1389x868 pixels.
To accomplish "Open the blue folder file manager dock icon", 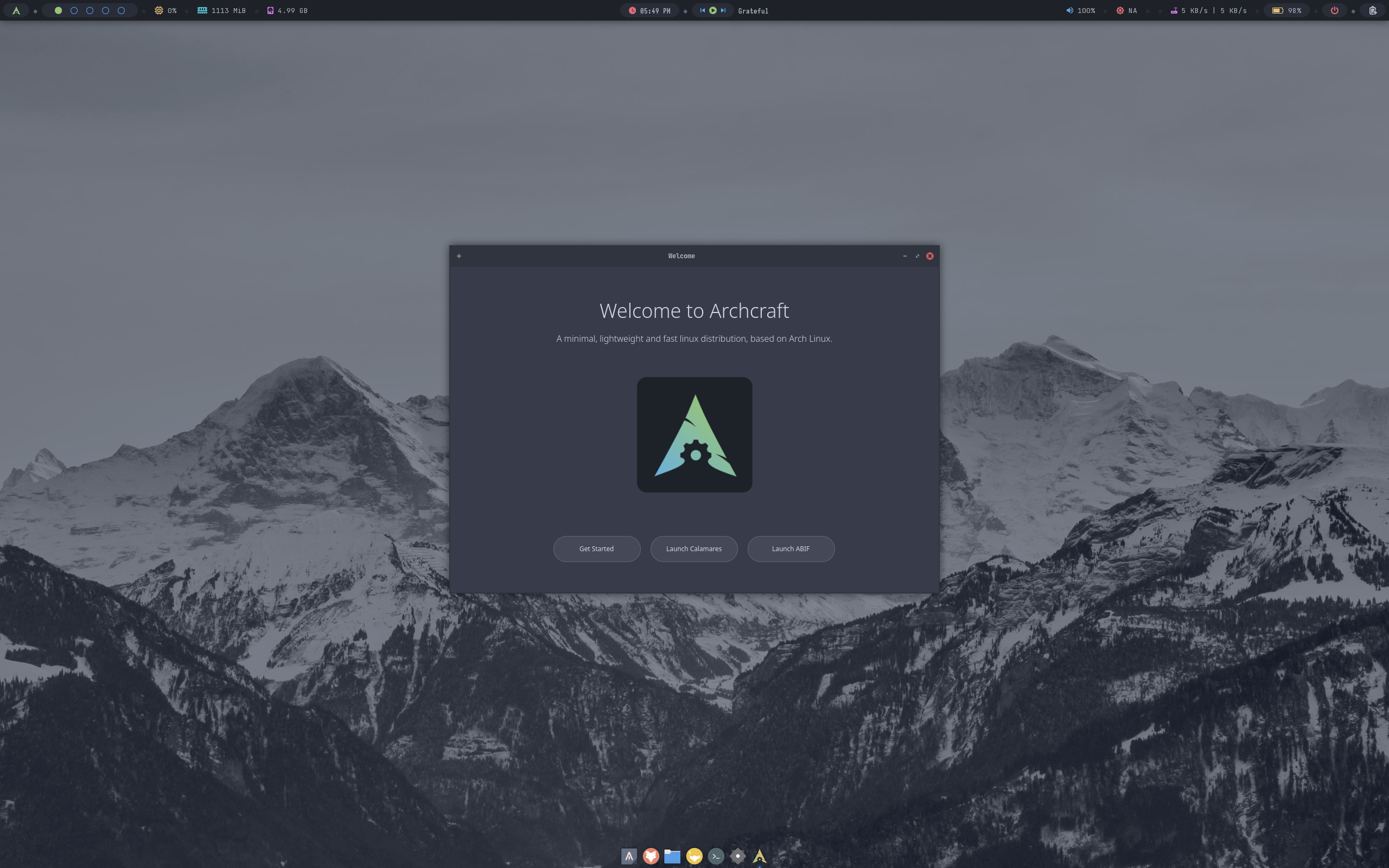I will coord(672,857).
